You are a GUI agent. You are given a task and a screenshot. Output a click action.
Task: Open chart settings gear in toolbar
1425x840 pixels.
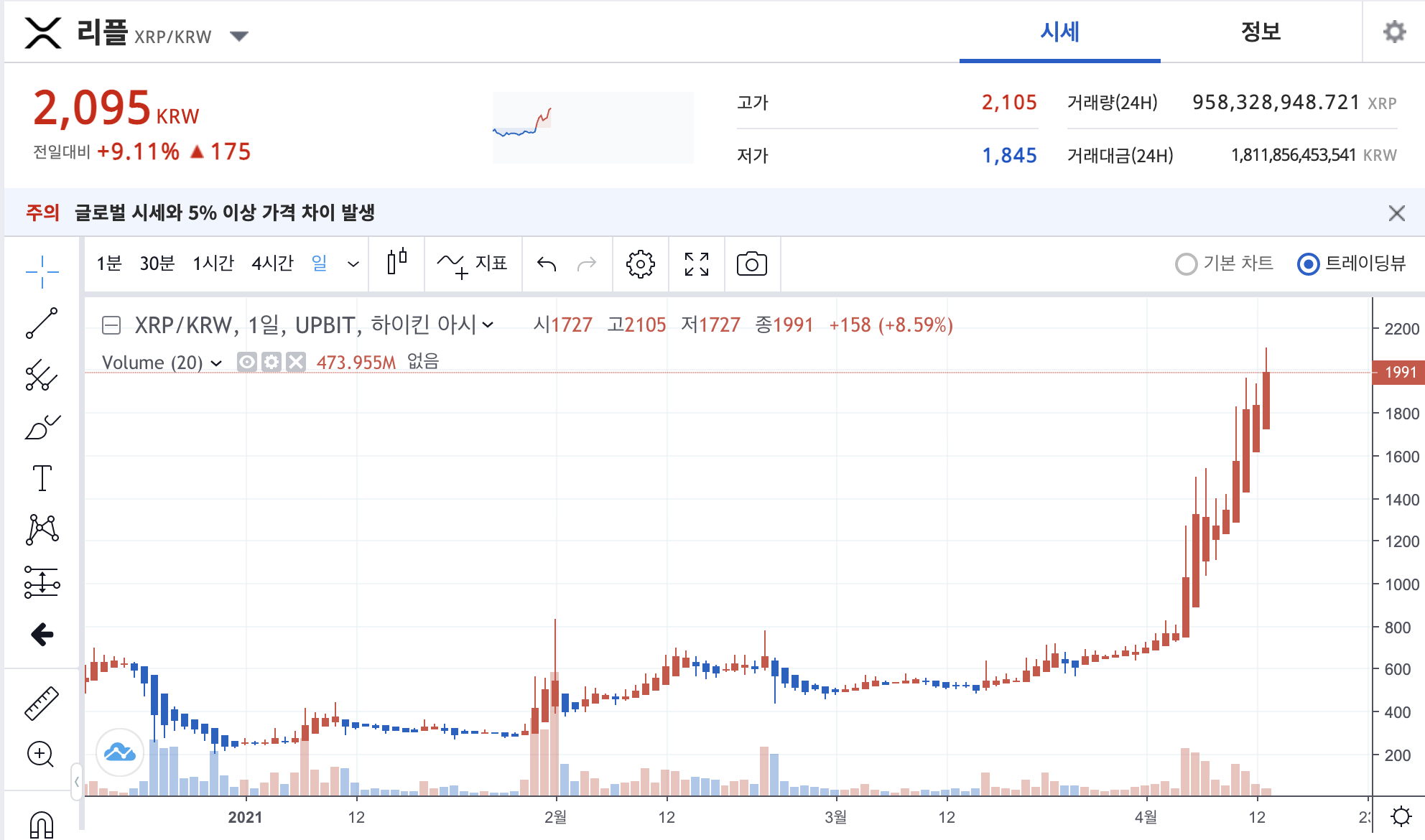pos(640,264)
